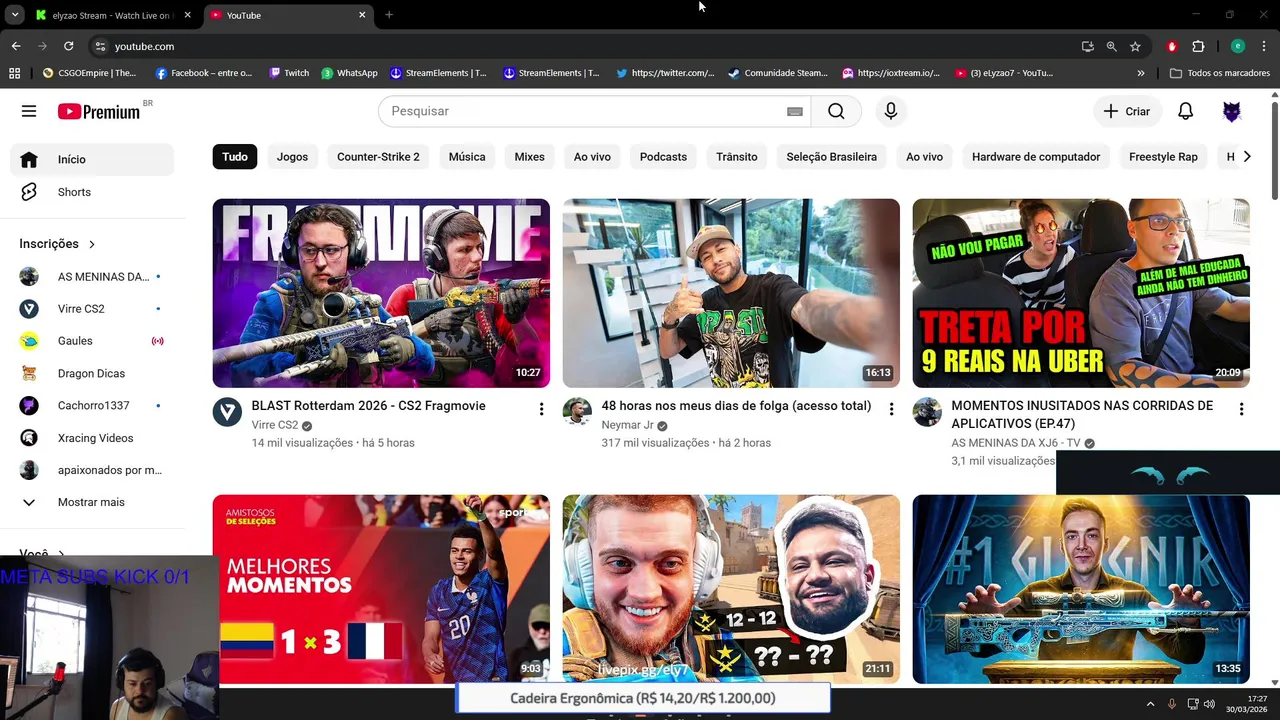1280x720 pixels.
Task: Start voice search with microphone icon
Action: click(891, 111)
